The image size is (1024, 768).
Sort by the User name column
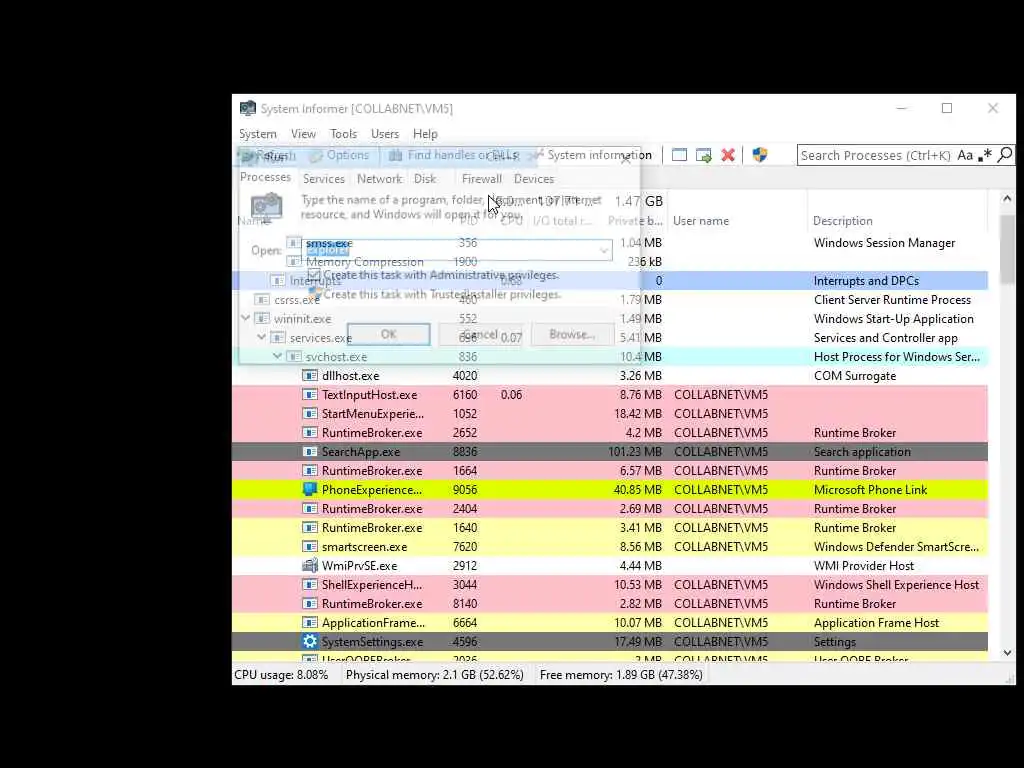click(701, 221)
